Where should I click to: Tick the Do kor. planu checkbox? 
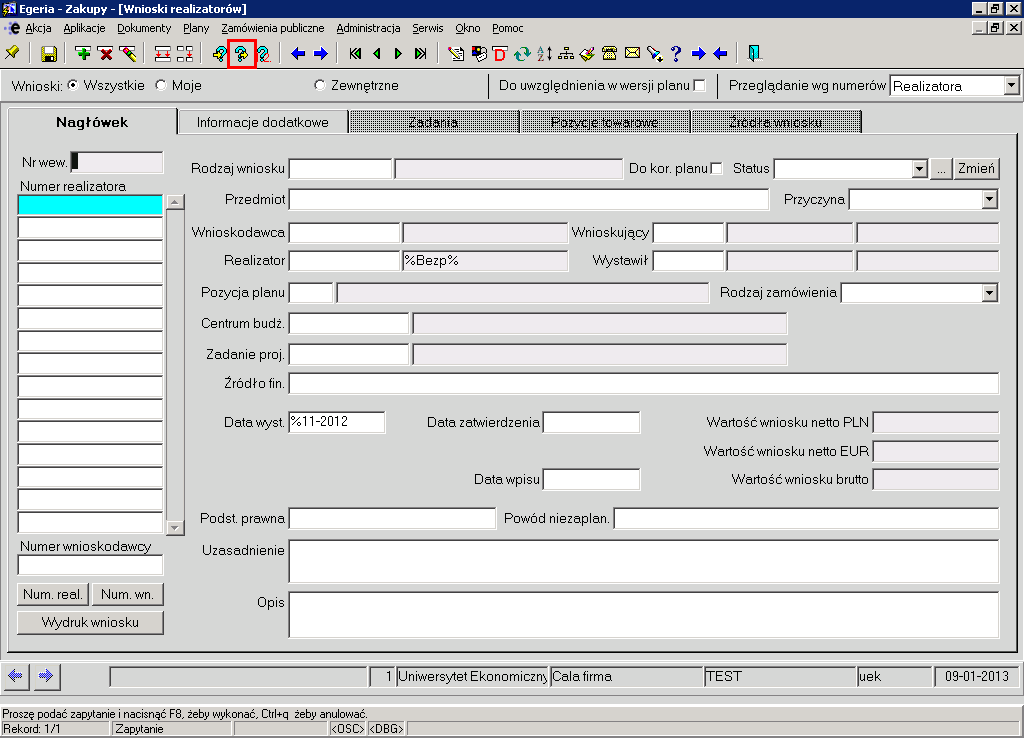pyautogui.click(x=716, y=168)
